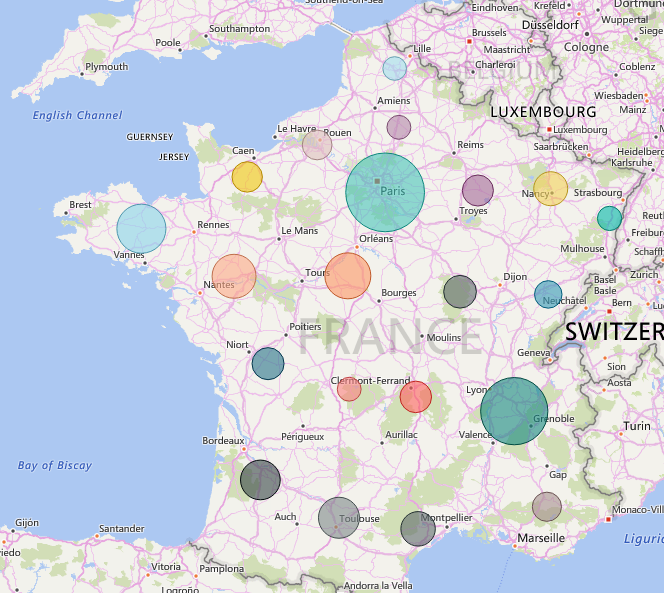Viewport: 664px width, 593px height.
Task: Click the Cologne city label
Action: [x=586, y=47]
